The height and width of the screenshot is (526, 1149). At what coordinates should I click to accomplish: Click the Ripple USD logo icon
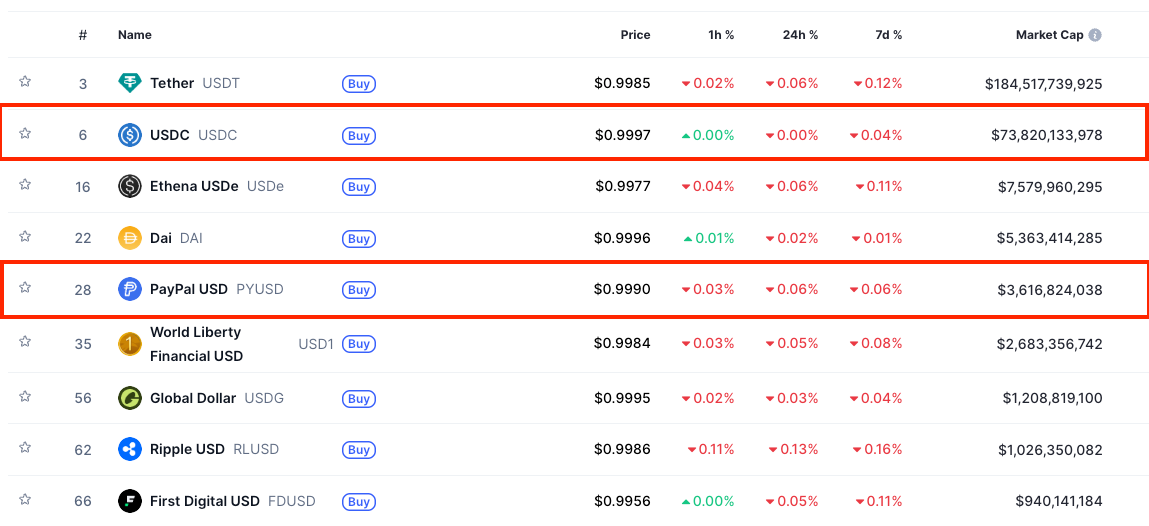tap(130, 449)
